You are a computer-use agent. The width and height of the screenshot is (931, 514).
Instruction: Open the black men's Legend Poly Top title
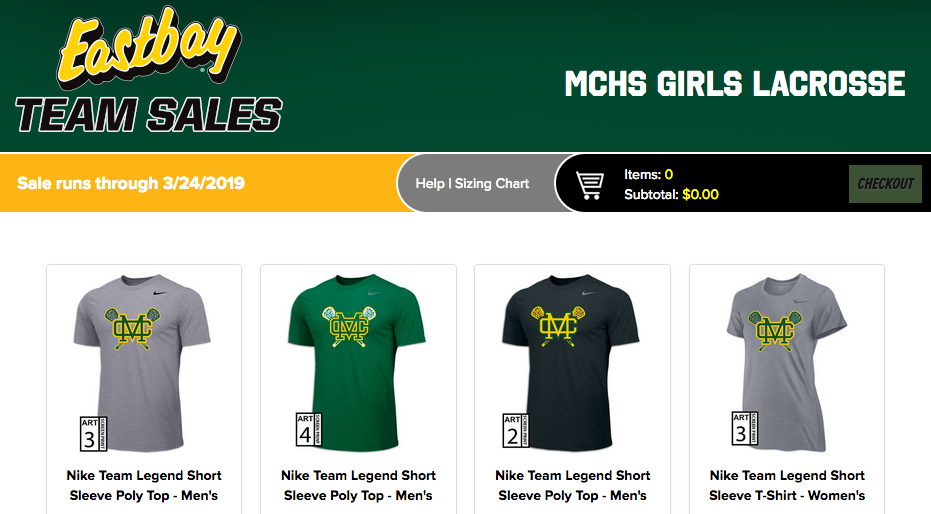pos(572,486)
